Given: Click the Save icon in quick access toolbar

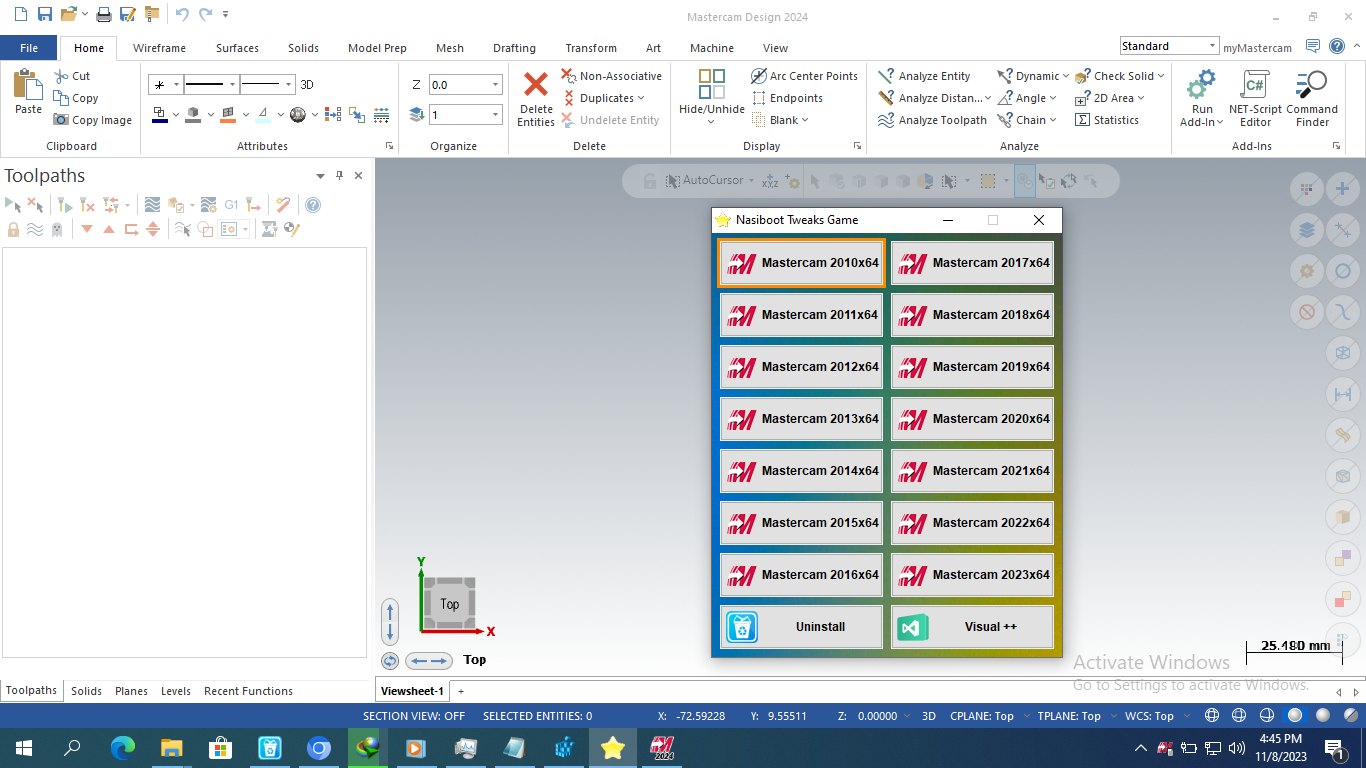Looking at the screenshot, I should point(44,14).
